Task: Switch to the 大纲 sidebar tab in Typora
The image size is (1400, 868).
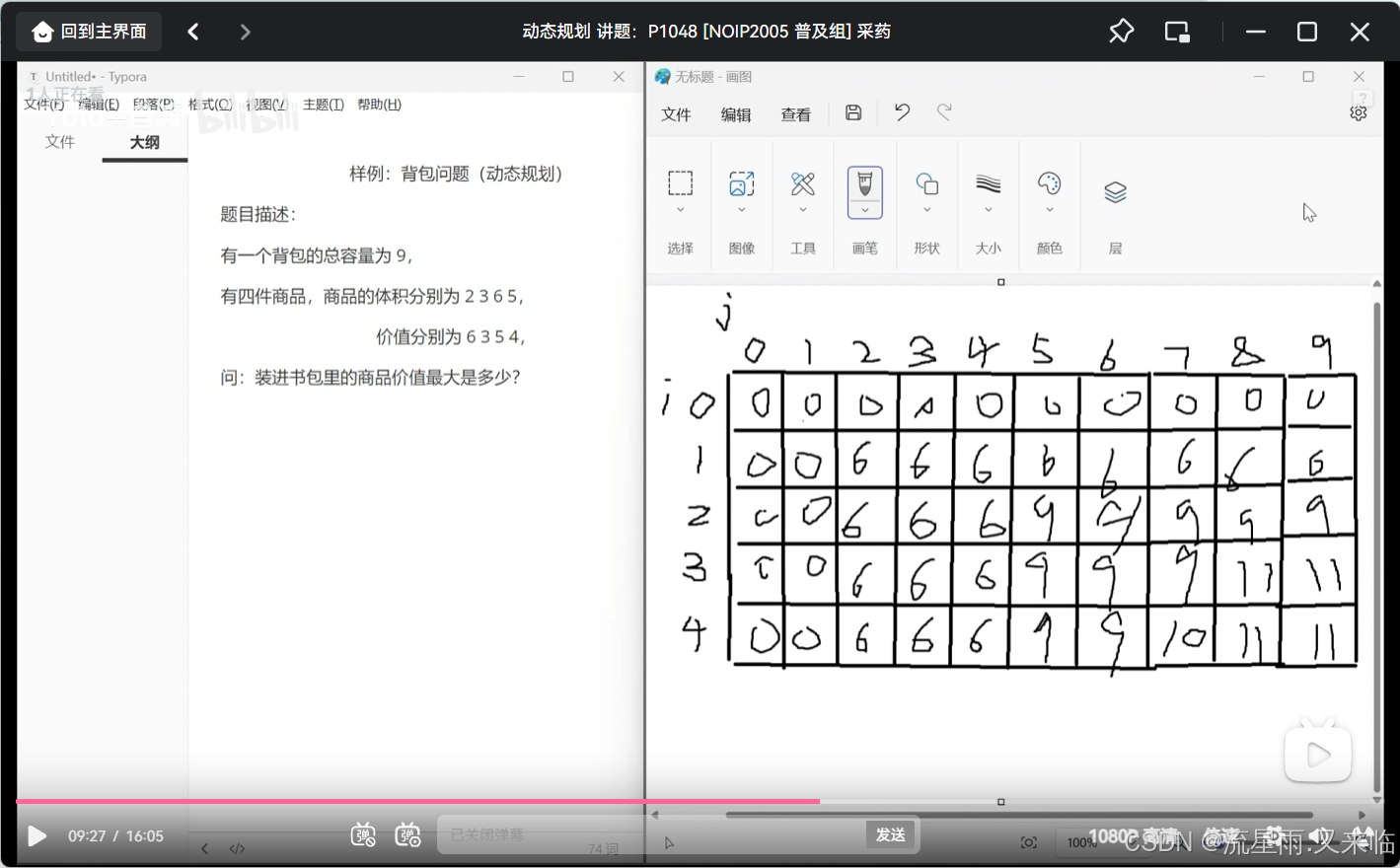Action: [145, 142]
